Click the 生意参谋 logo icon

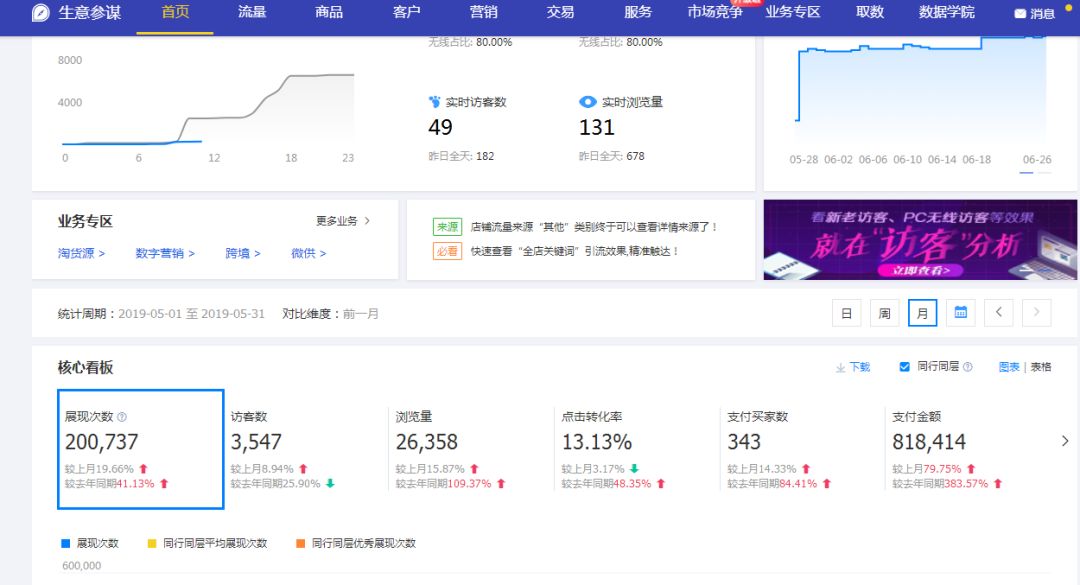(x=41, y=13)
